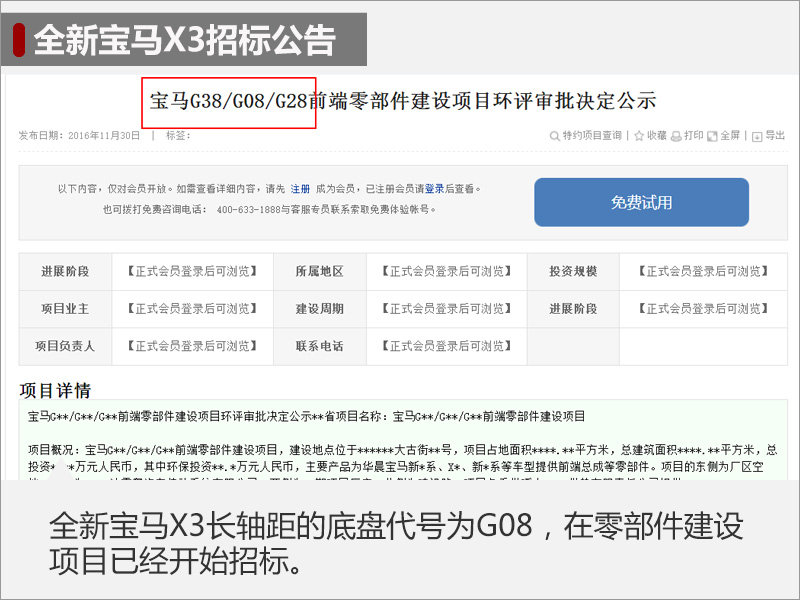Open the 登录 login link

point(434,189)
